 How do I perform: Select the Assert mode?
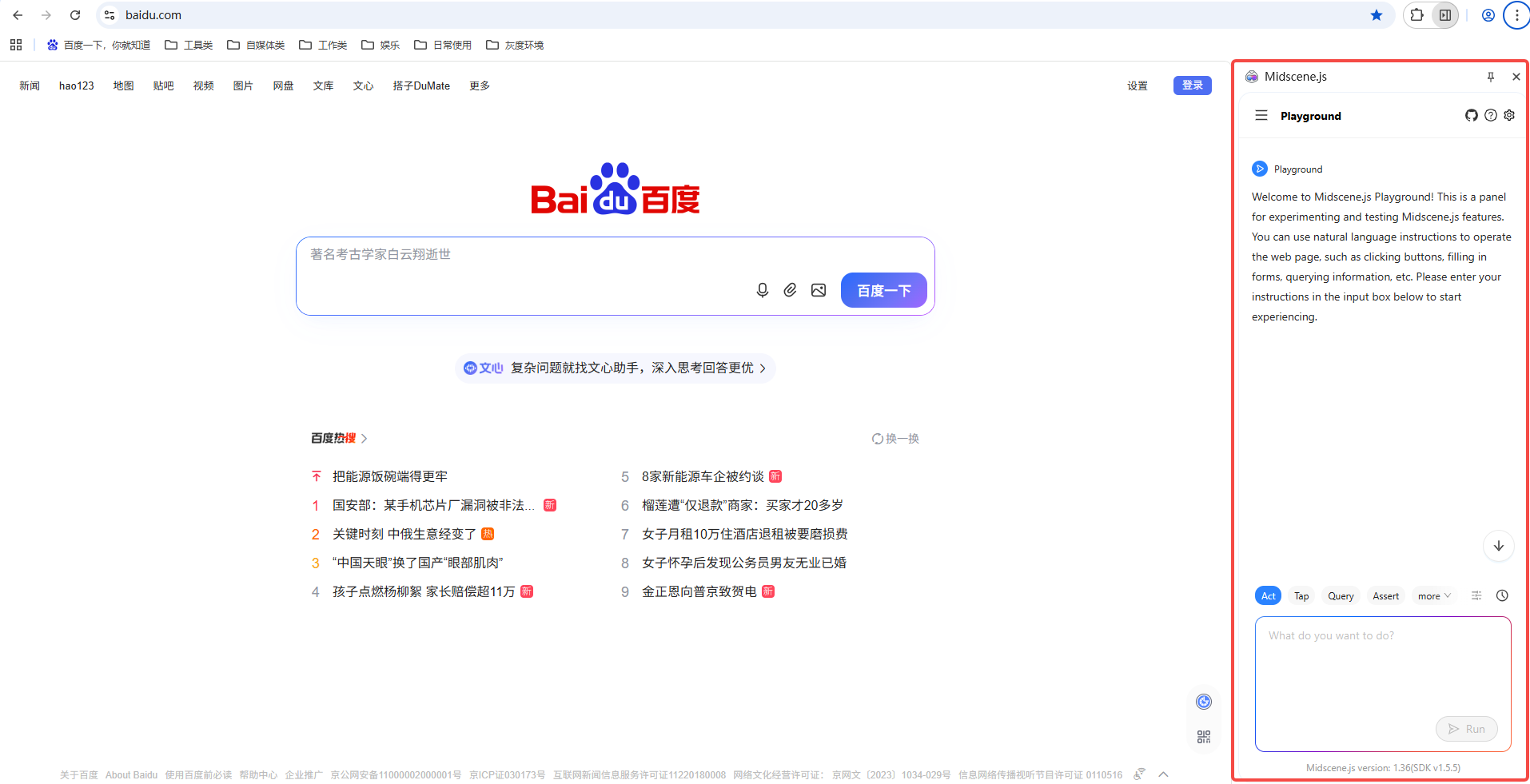click(x=1385, y=595)
